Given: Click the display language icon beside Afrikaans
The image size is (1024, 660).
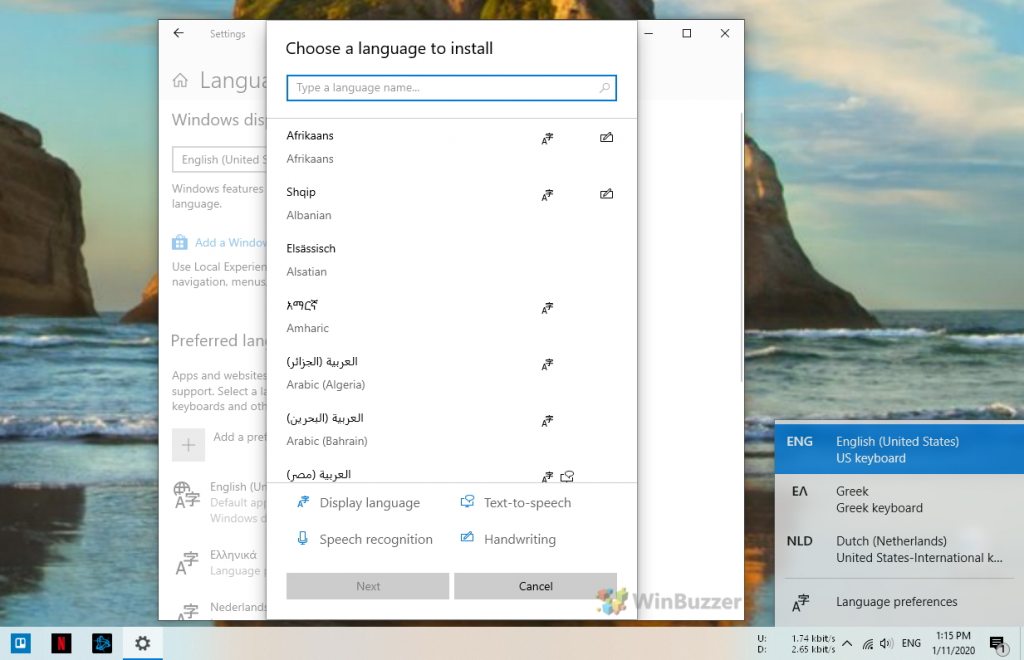Looking at the screenshot, I should (547, 137).
